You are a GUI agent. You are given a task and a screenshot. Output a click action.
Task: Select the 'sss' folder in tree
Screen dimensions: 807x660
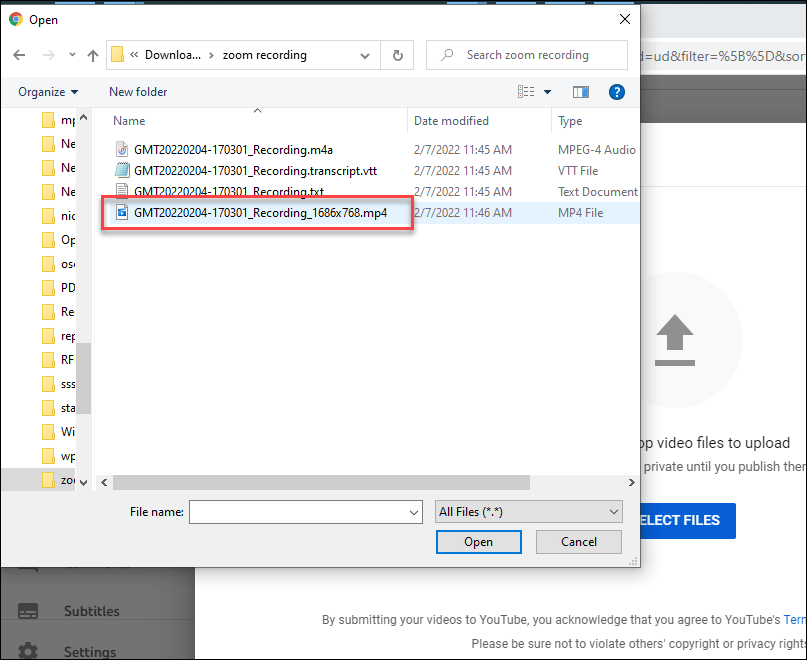[x=58, y=384]
